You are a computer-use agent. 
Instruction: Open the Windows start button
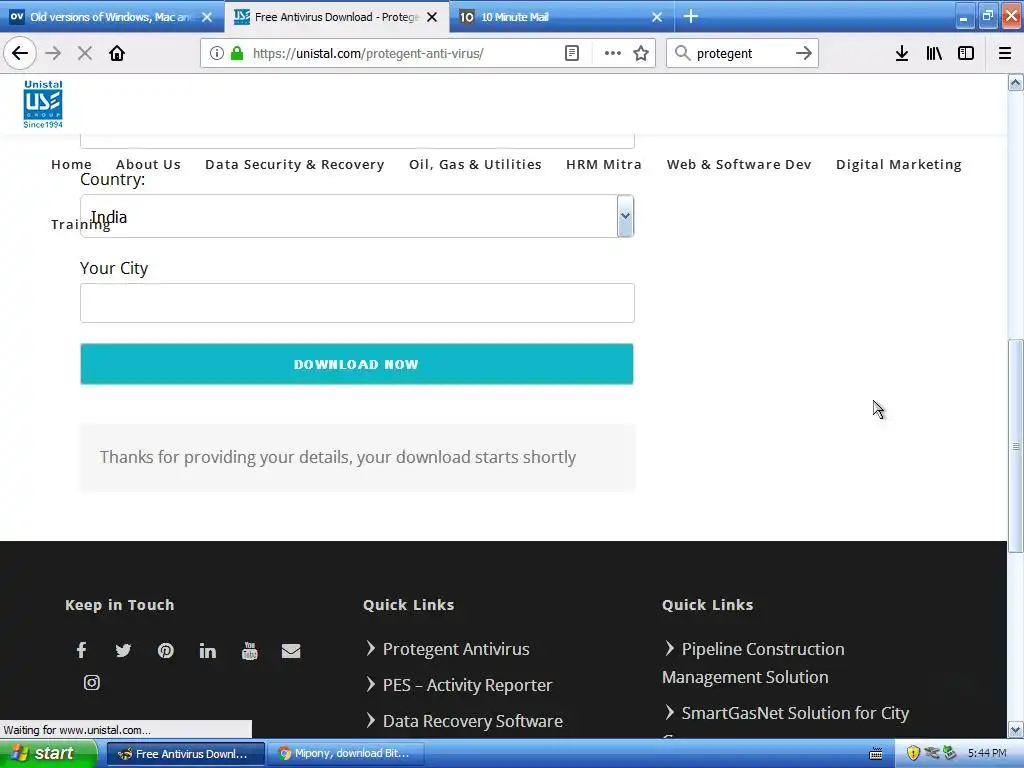point(48,753)
